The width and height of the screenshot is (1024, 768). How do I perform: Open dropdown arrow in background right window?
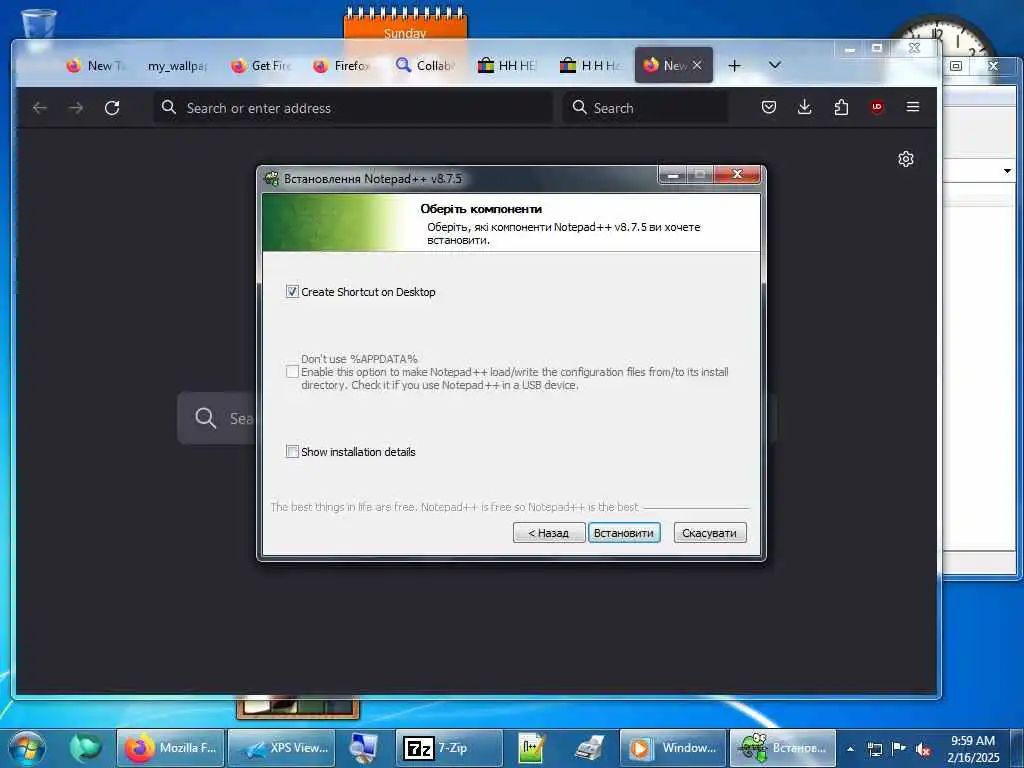coord(1007,171)
